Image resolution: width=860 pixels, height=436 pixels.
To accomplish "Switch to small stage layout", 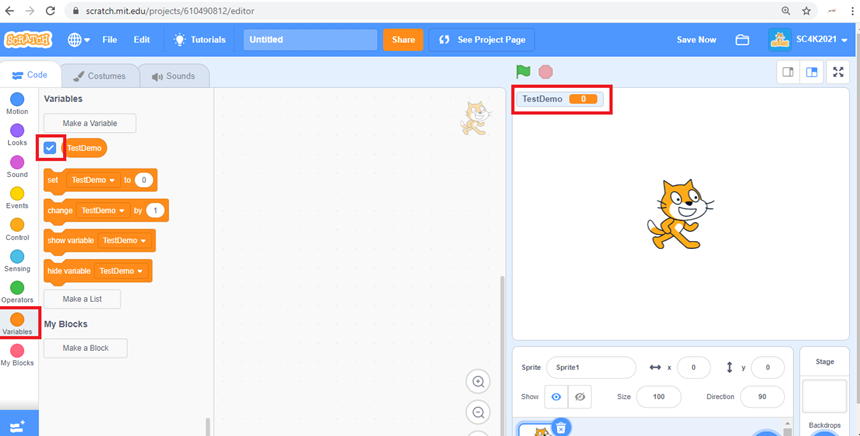I will (788, 72).
